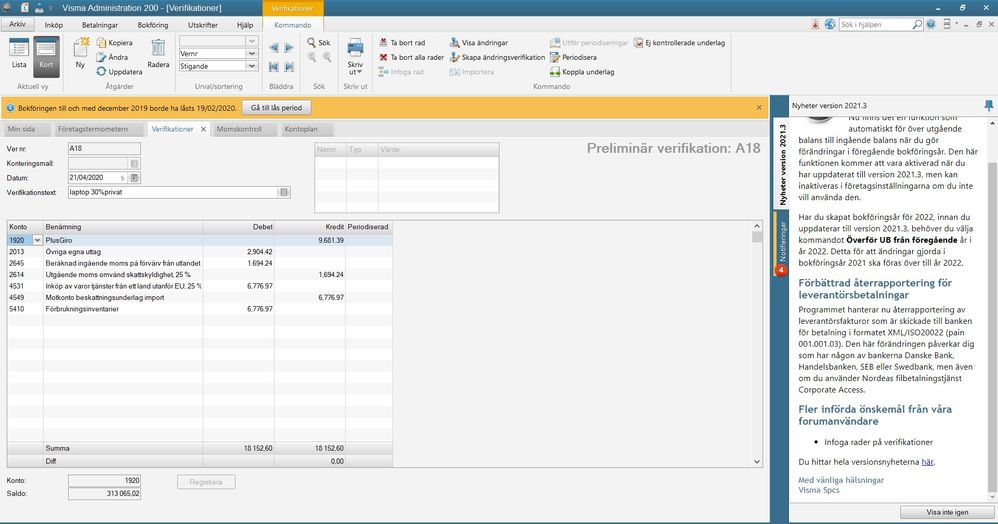
Task: Click Skapa ändringsverifikation
Action: click(497, 57)
